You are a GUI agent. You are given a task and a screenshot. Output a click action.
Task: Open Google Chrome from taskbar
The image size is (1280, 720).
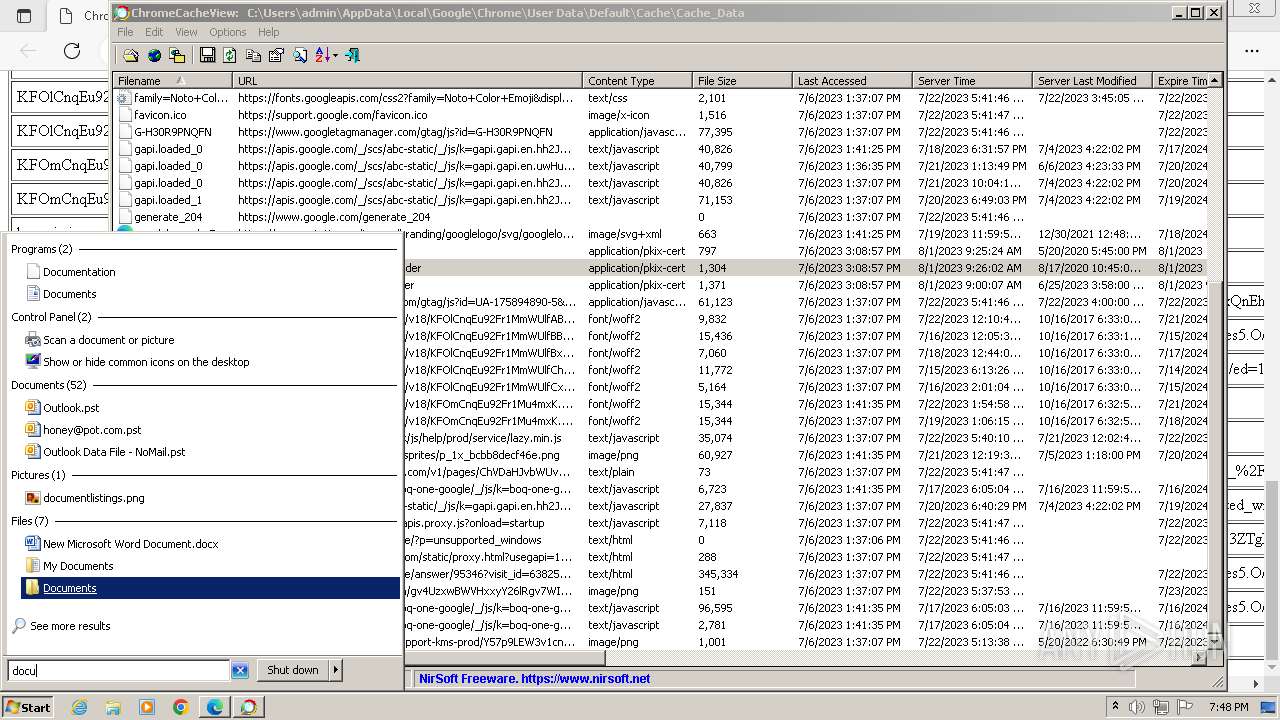[181, 707]
